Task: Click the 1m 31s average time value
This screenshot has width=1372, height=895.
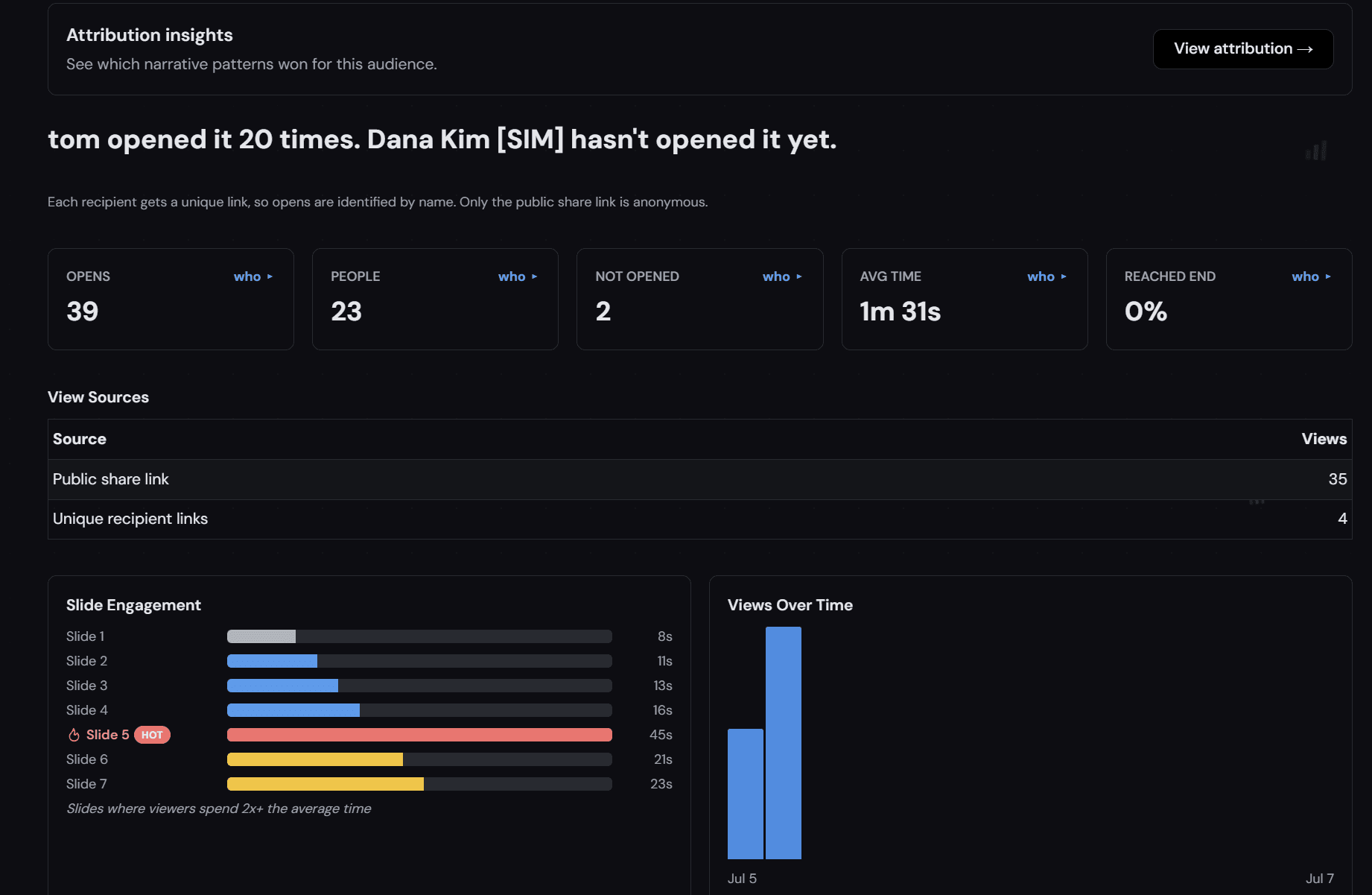Action: pyautogui.click(x=900, y=311)
